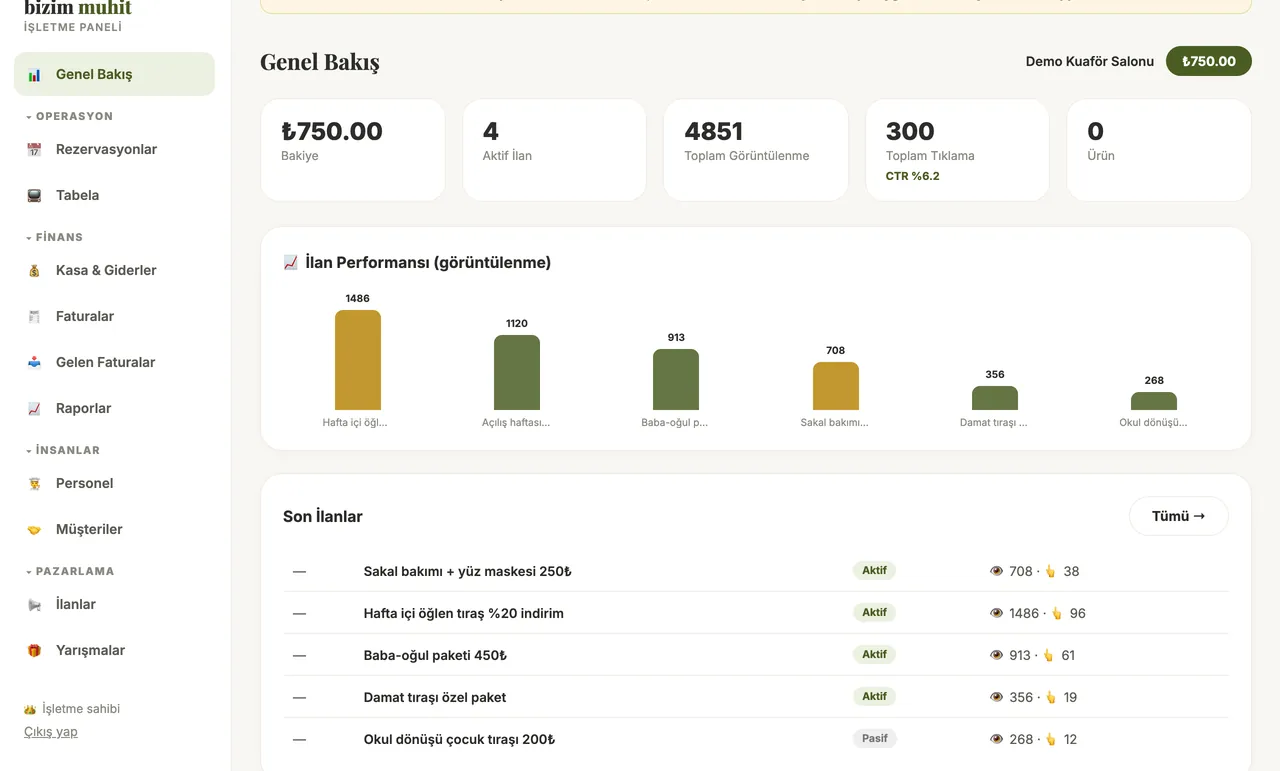Click the Toplam Görüntülenme stat card
This screenshot has width=1280, height=771.
(756, 150)
